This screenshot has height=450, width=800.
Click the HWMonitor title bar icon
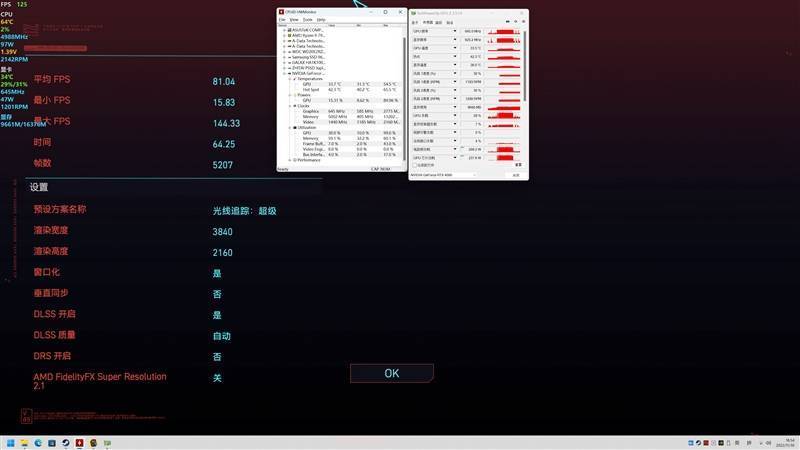[x=281, y=12]
